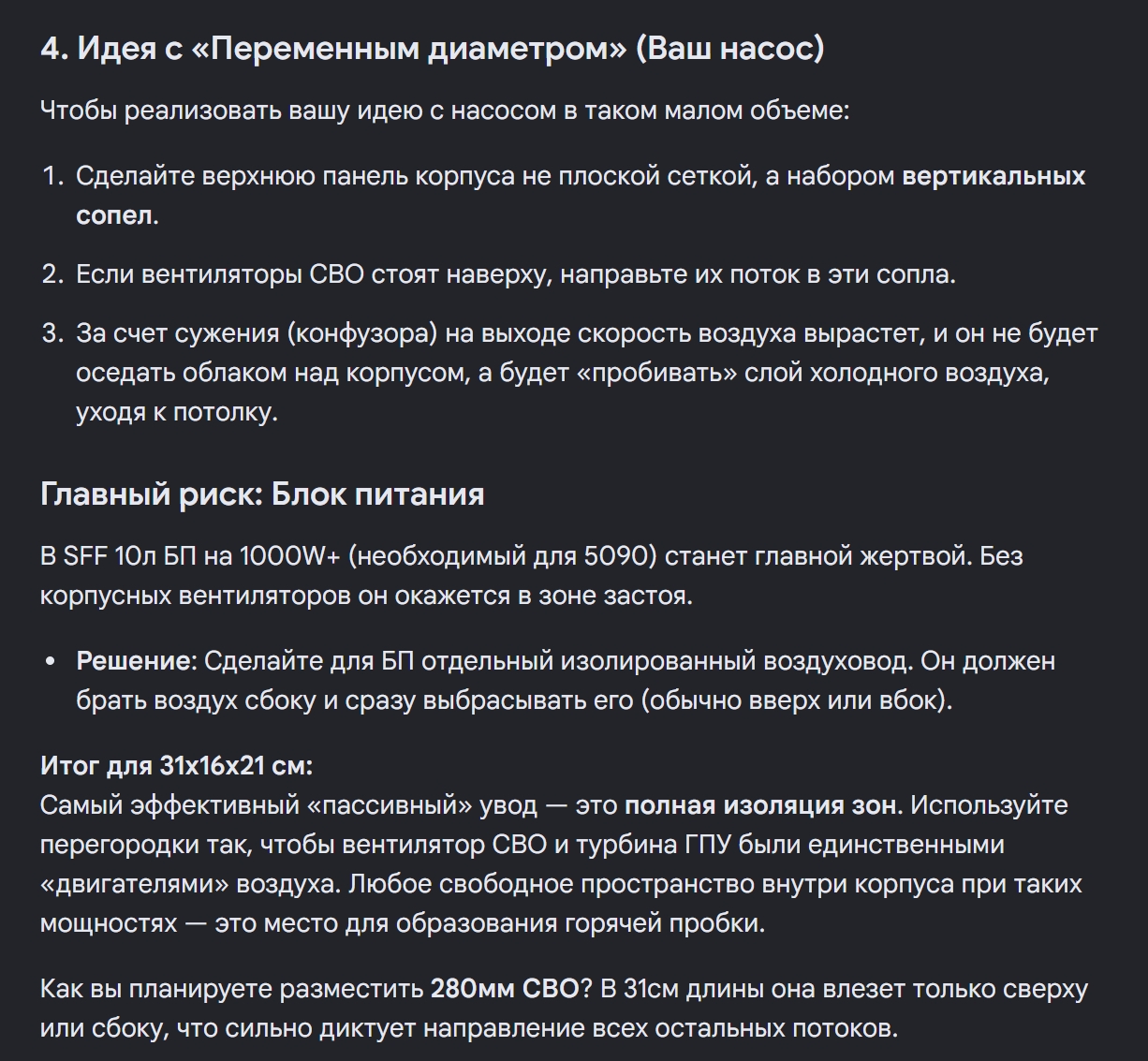This screenshot has width=1148, height=1061.
Task: Click the heading «Идея с Переменным диаметром»
Action: pyautogui.click(x=432, y=48)
